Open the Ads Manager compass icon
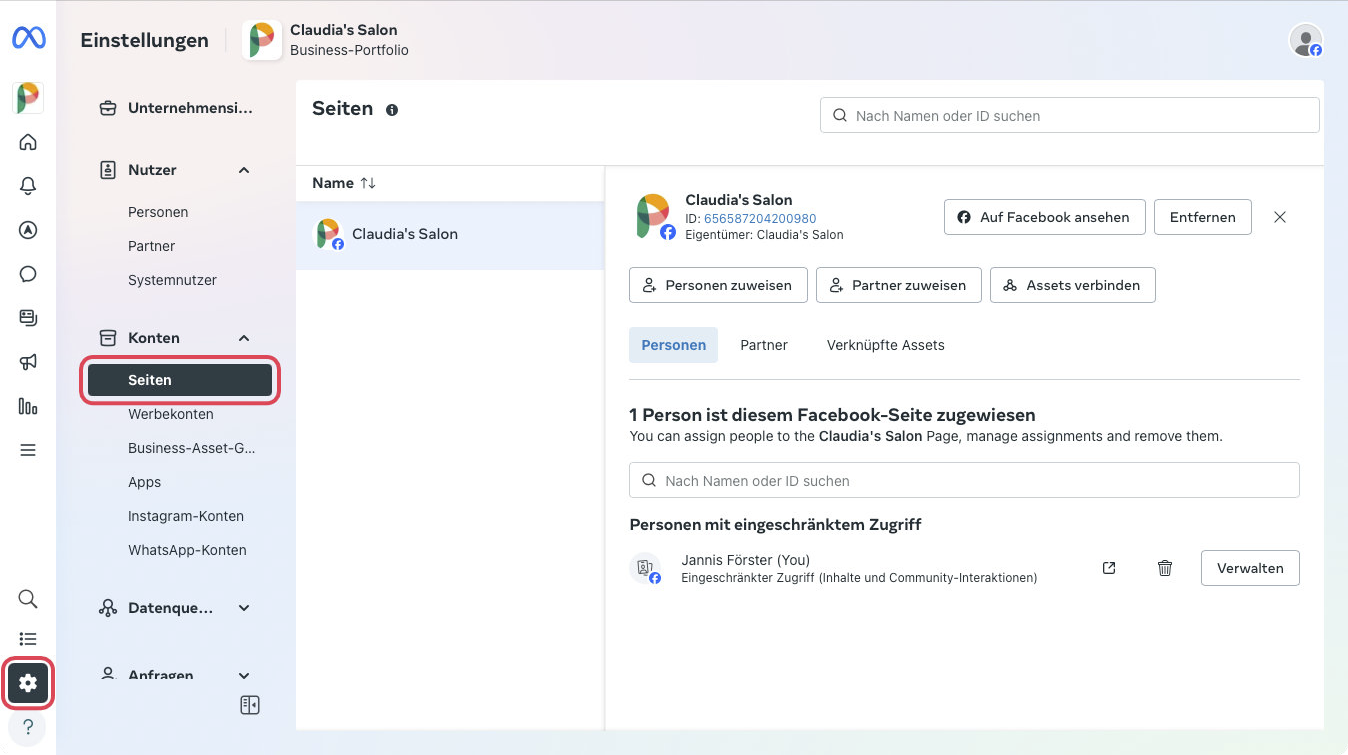1348x755 pixels. [x=28, y=230]
